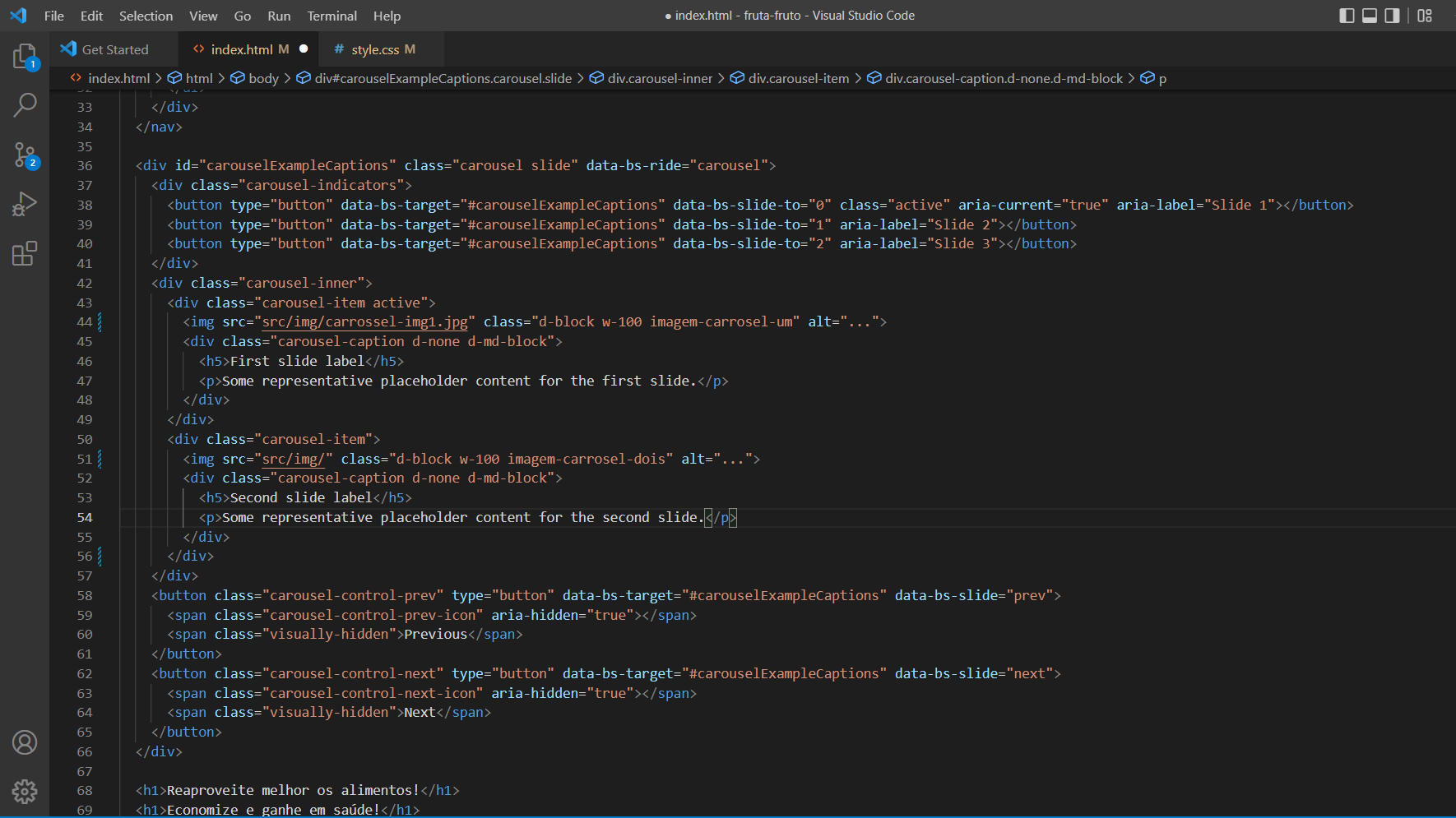Open the Edit menu
The image size is (1456, 818).
(x=91, y=16)
